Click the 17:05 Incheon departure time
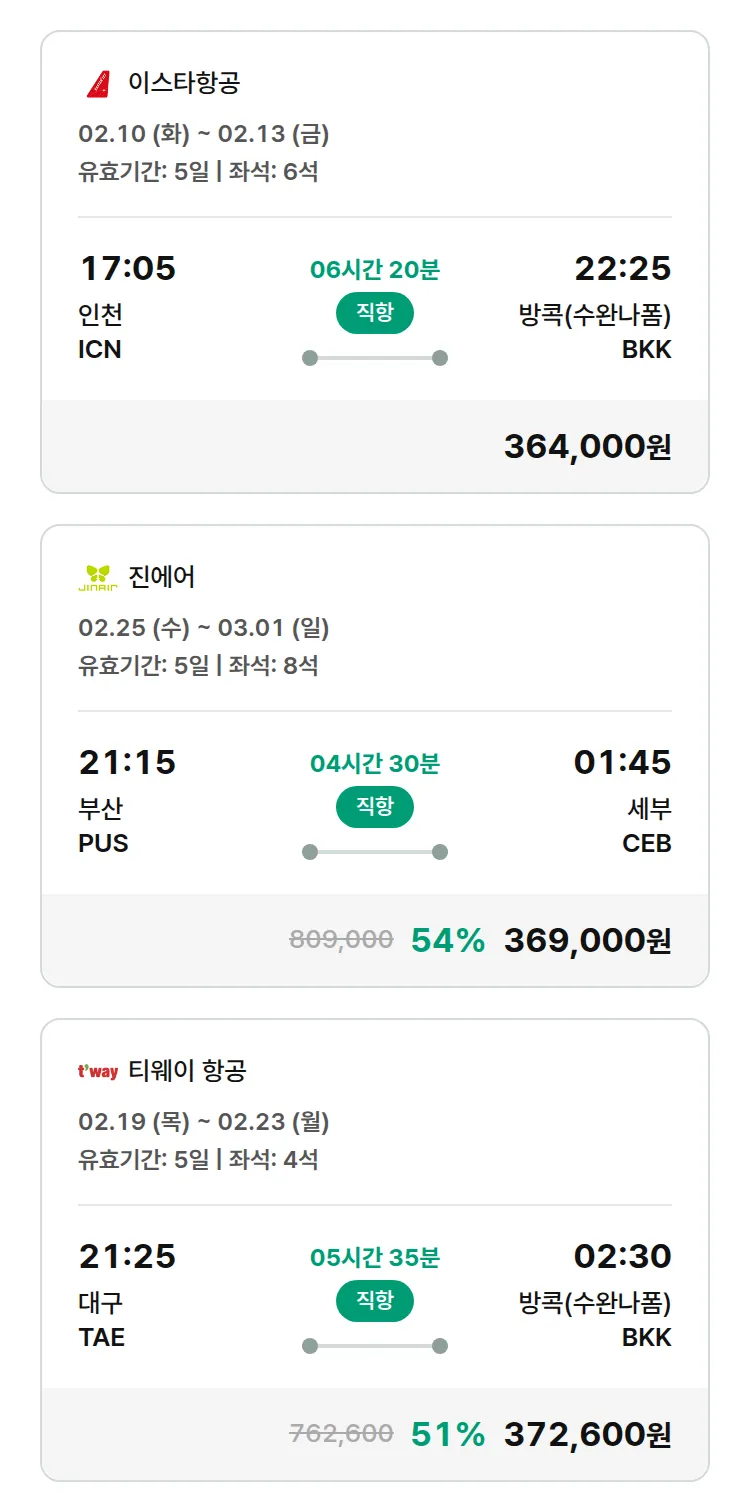The height and width of the screenshot is (1510, 750). point(127,268)
